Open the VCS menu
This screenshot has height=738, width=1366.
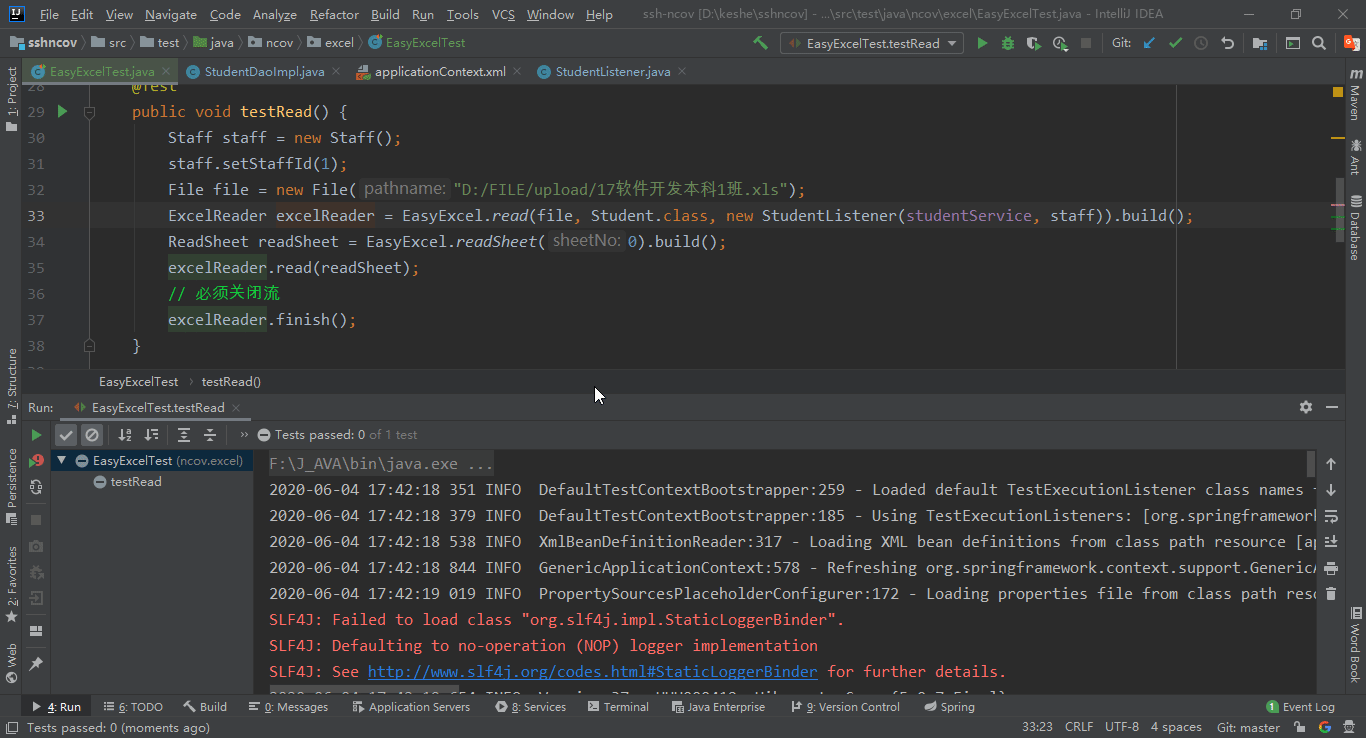click(x=504, y=15)
